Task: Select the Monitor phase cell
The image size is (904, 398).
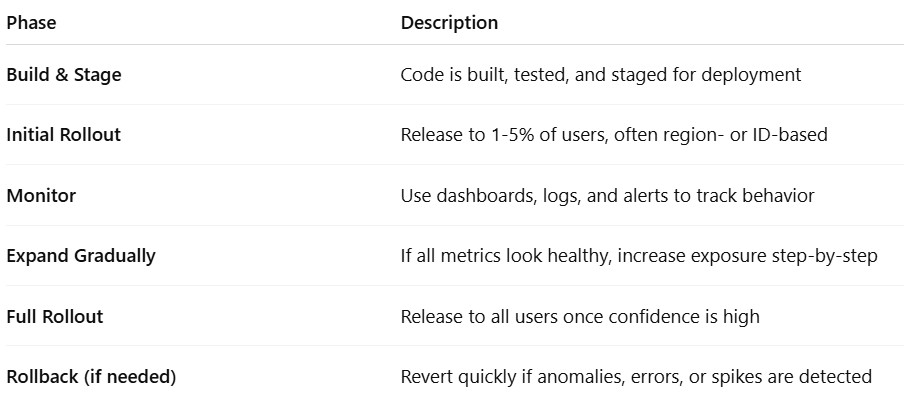Action: (x=41, y=196)
